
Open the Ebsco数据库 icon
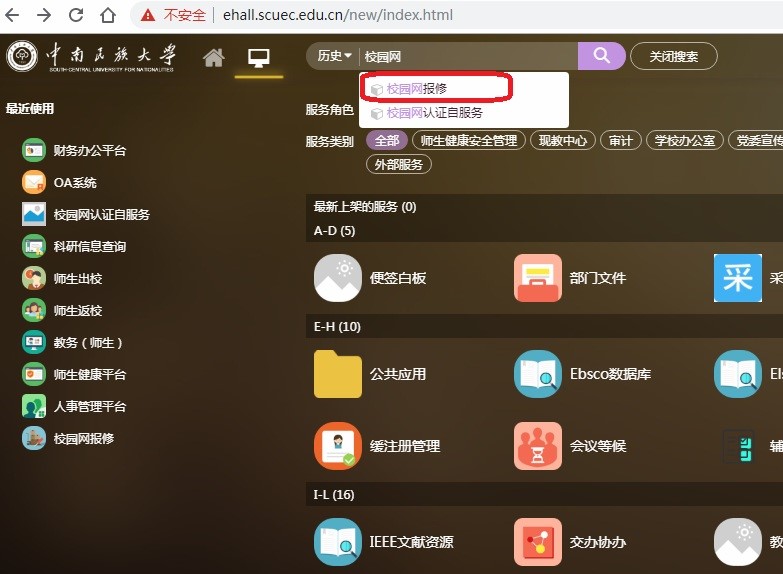coord(538,374)
